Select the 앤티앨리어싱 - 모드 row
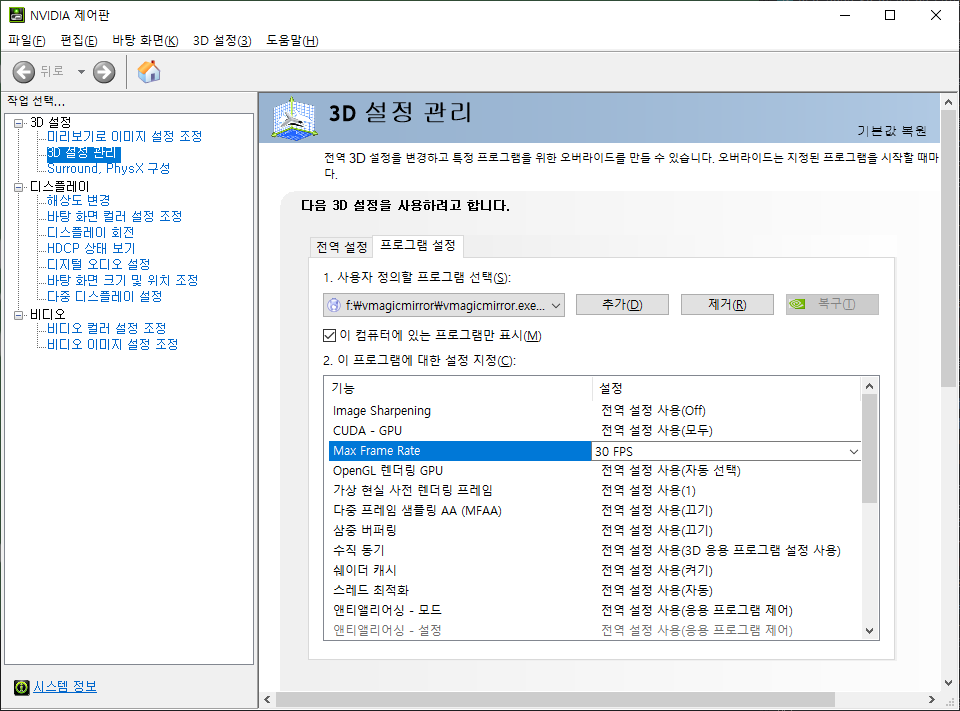 click(x=592, y=610)
